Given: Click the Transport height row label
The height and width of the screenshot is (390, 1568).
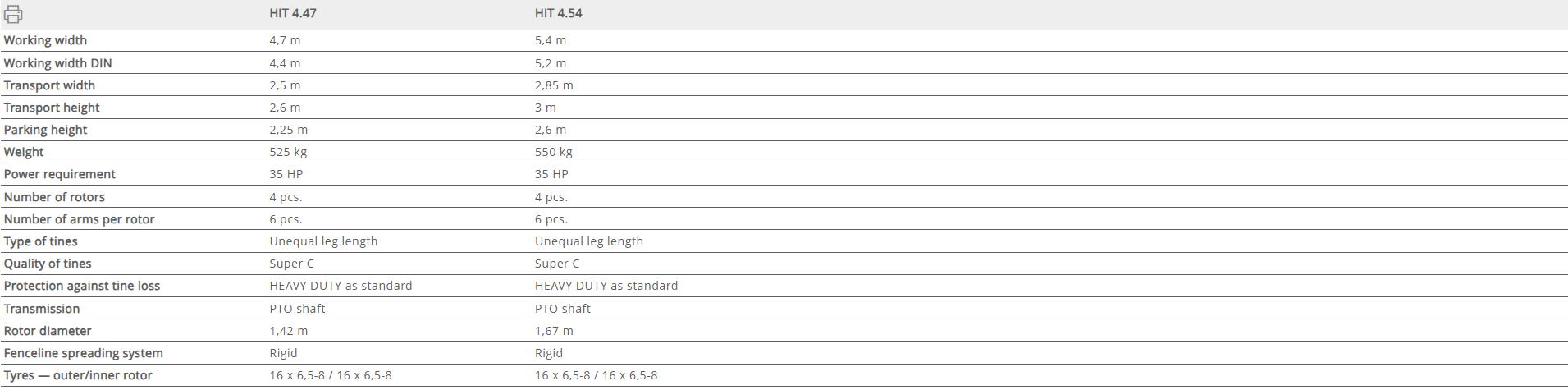Looking at the screenshot, I should point(52,108).
